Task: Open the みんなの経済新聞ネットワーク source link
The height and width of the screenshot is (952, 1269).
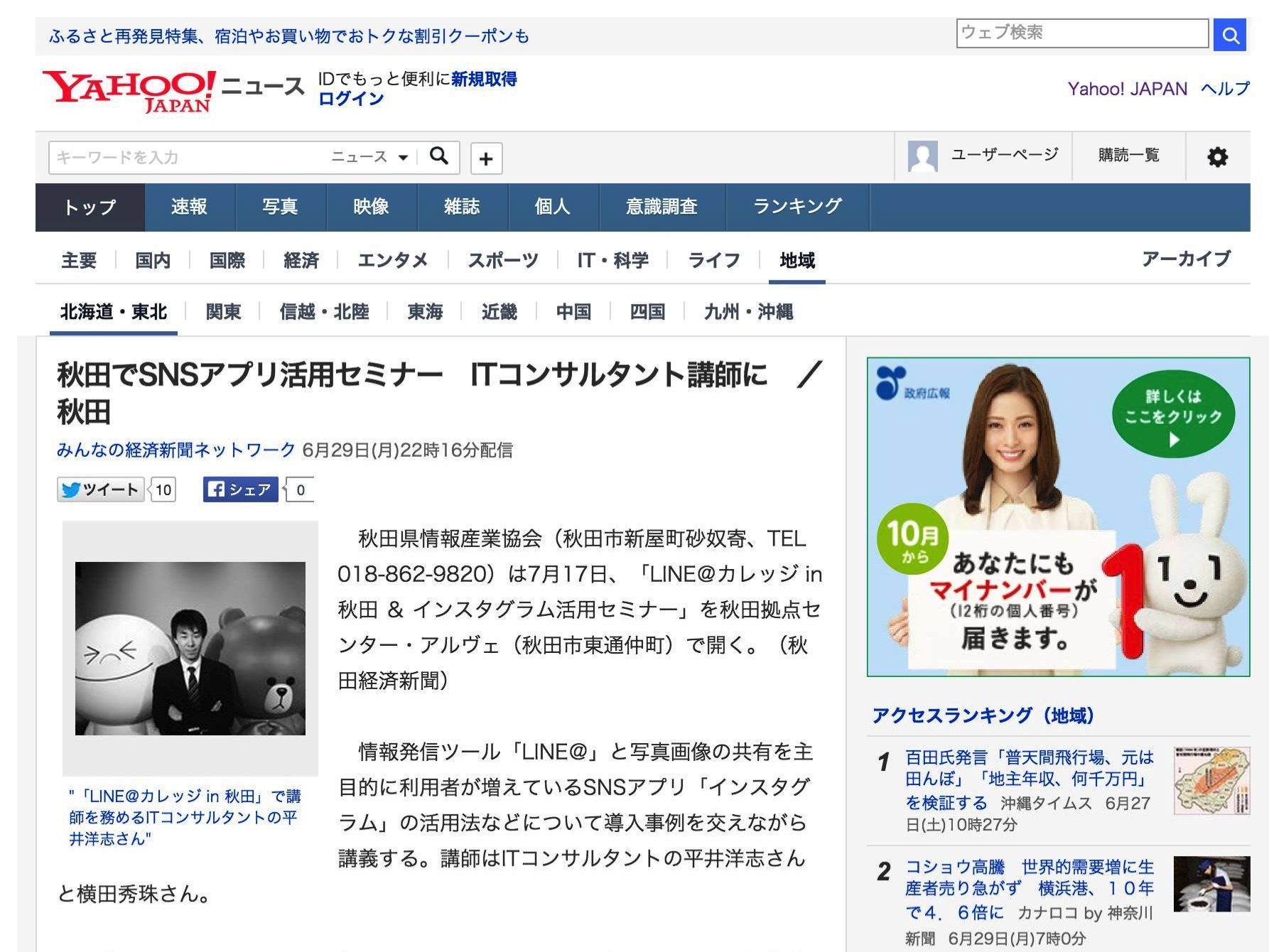Action: 175,450
